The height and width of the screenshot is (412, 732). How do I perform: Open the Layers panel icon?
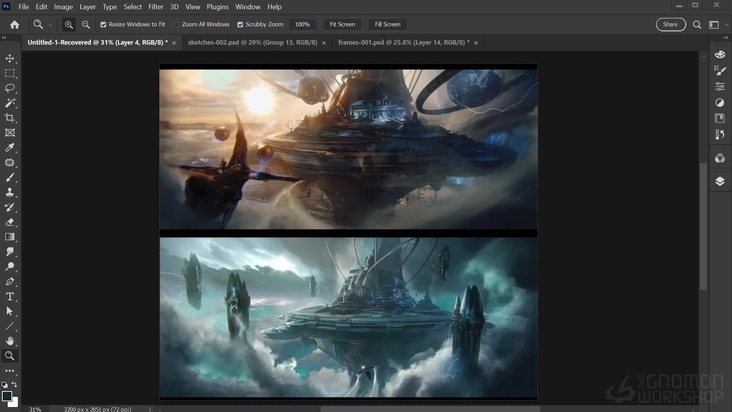coord(720,181)
